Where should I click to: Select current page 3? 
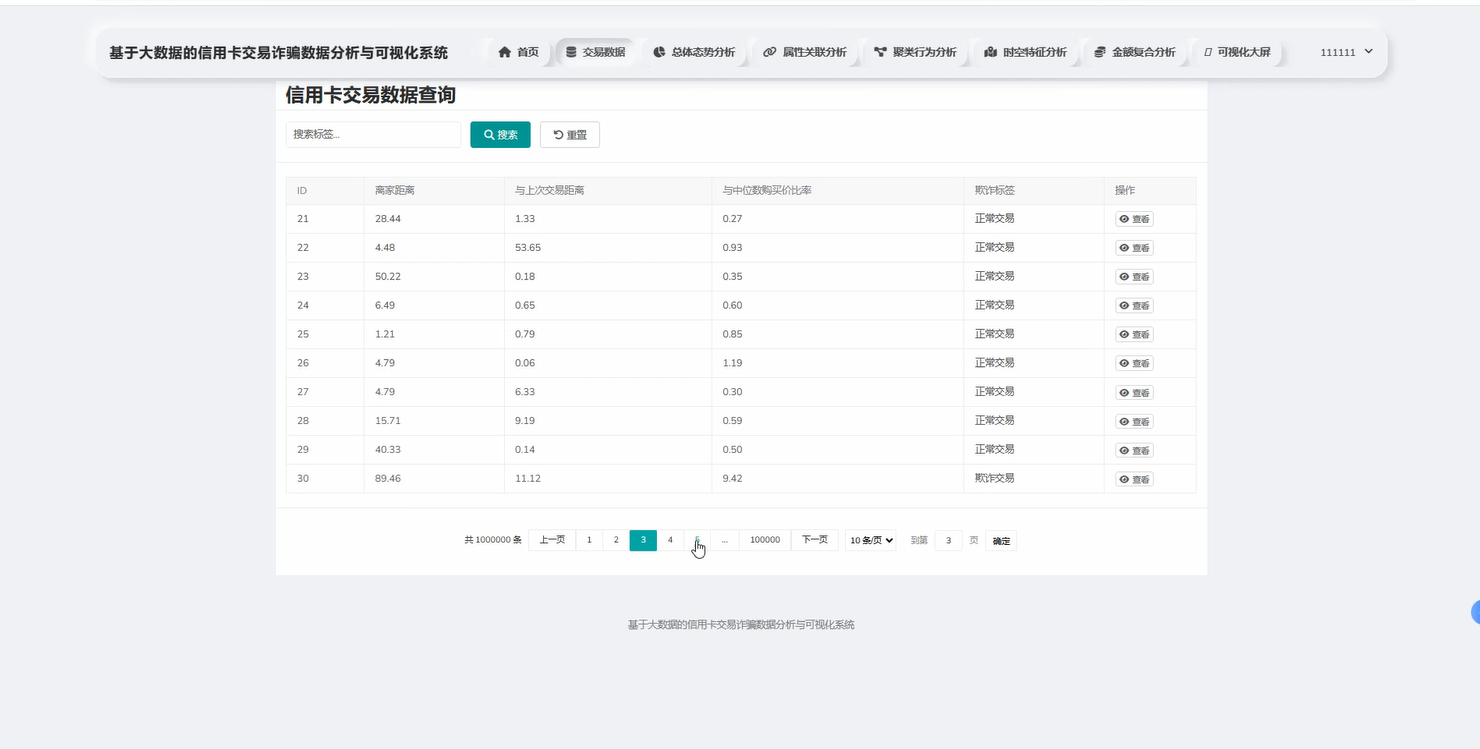[643, 540]
